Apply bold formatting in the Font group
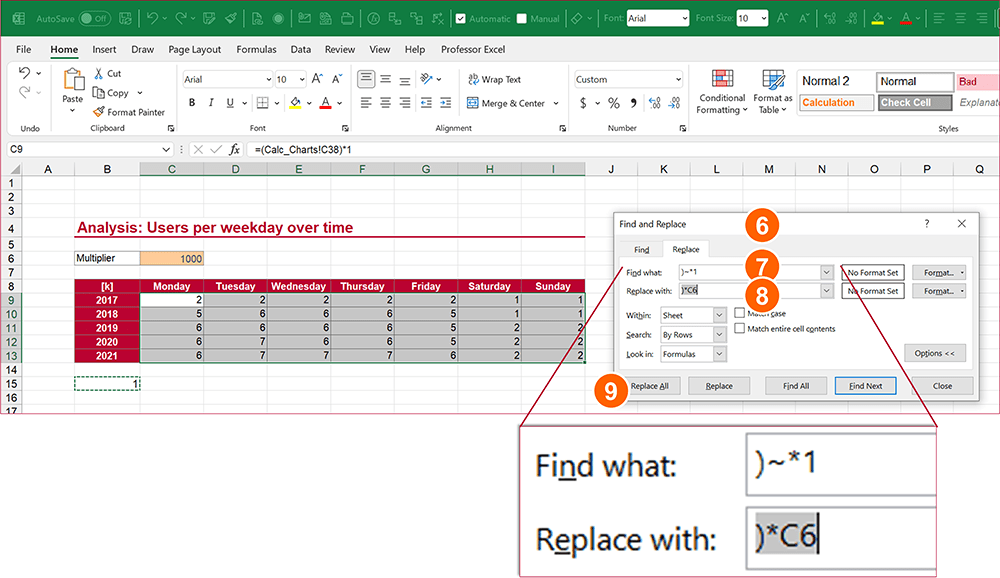This screenshot has width=1000, height=578. point(191,102)
